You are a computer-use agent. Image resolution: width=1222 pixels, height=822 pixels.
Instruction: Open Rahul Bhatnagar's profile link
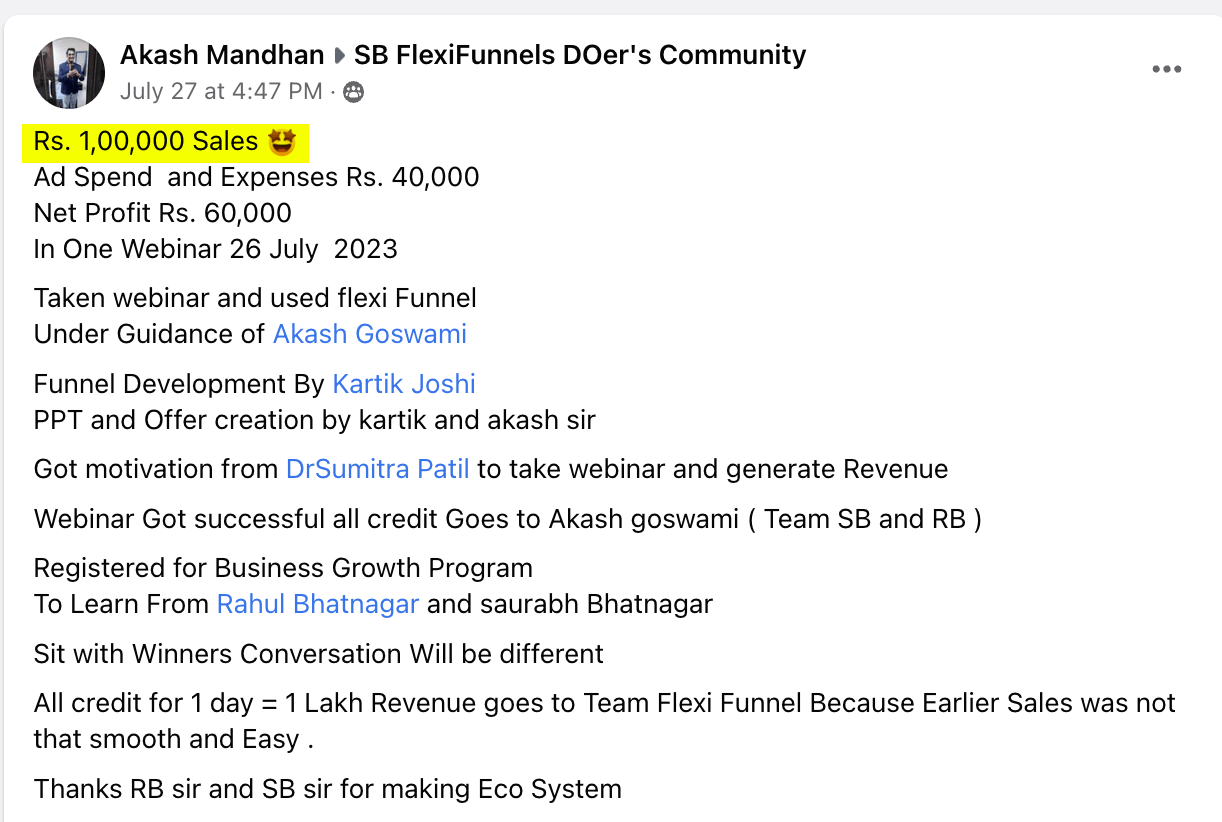(317, 604)
